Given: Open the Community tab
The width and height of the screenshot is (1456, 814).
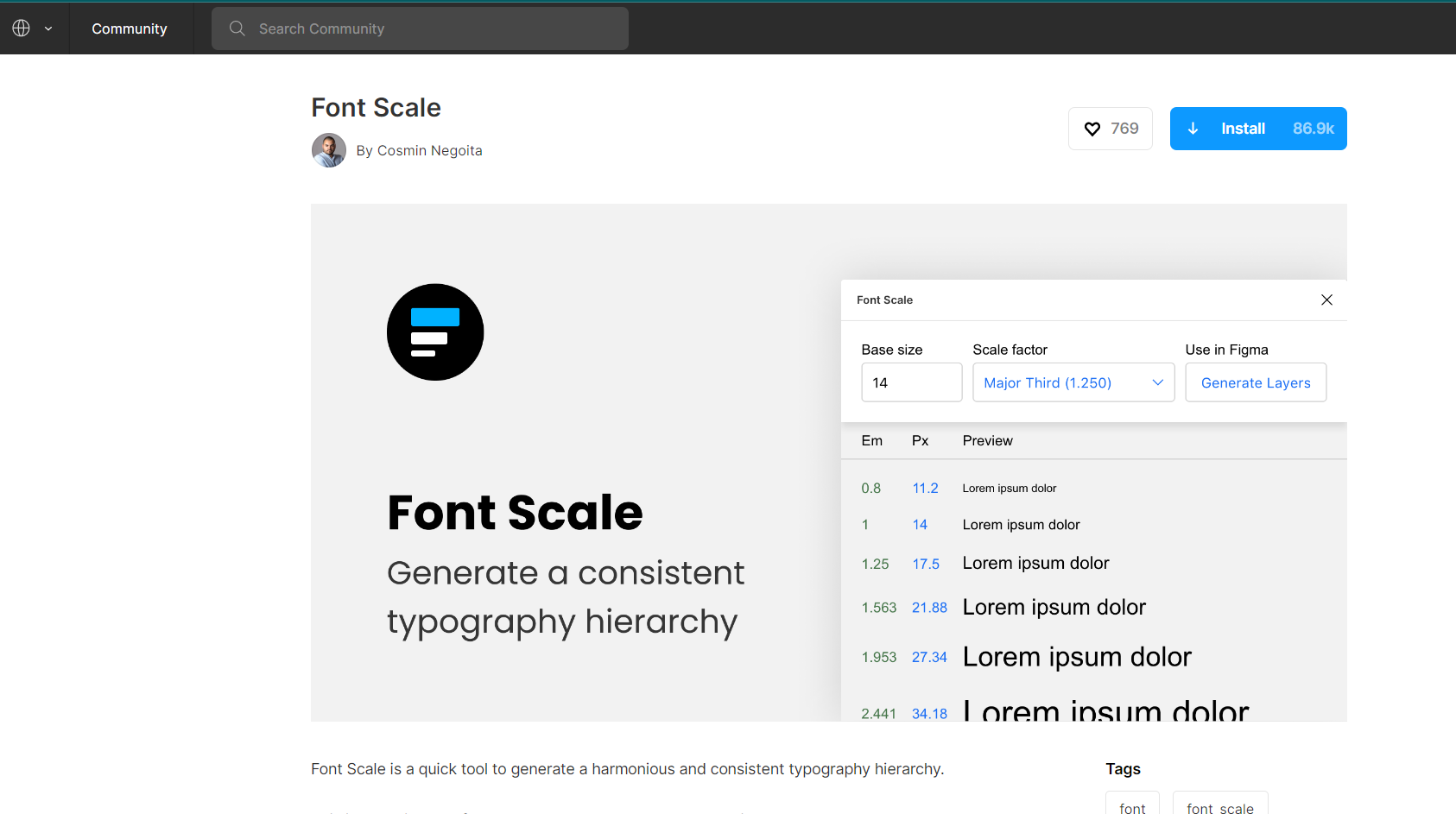Looking at the screenshot, I should (x=130, y=28).
